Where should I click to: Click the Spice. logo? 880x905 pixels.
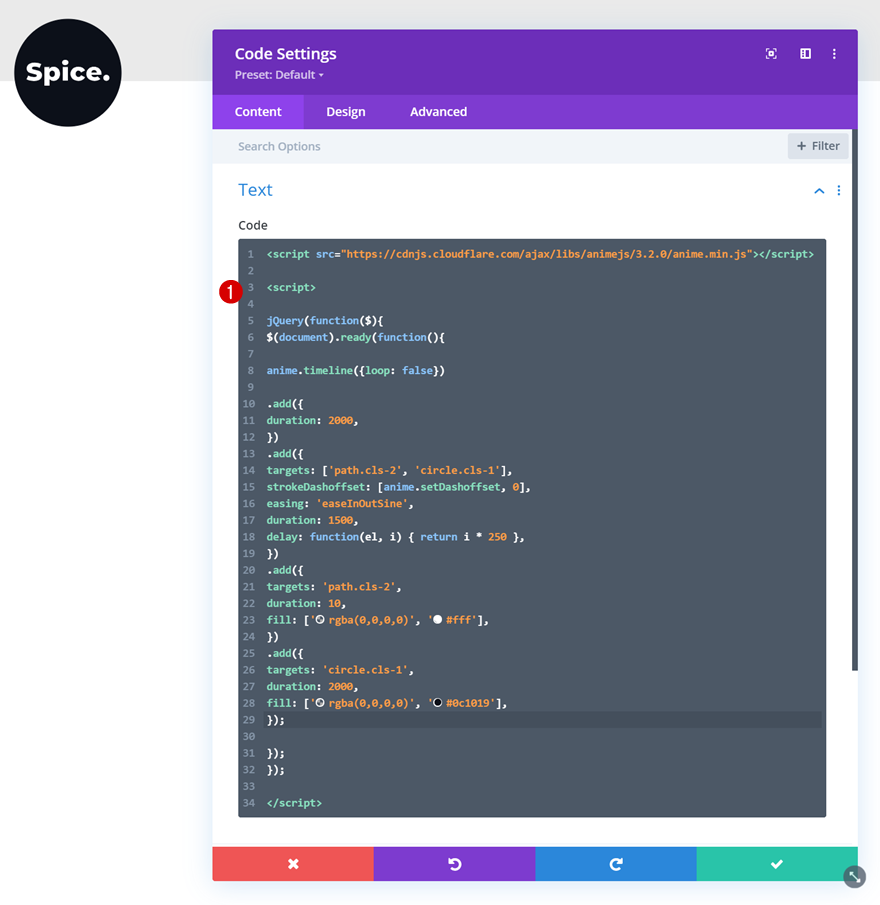click(68, 73)
